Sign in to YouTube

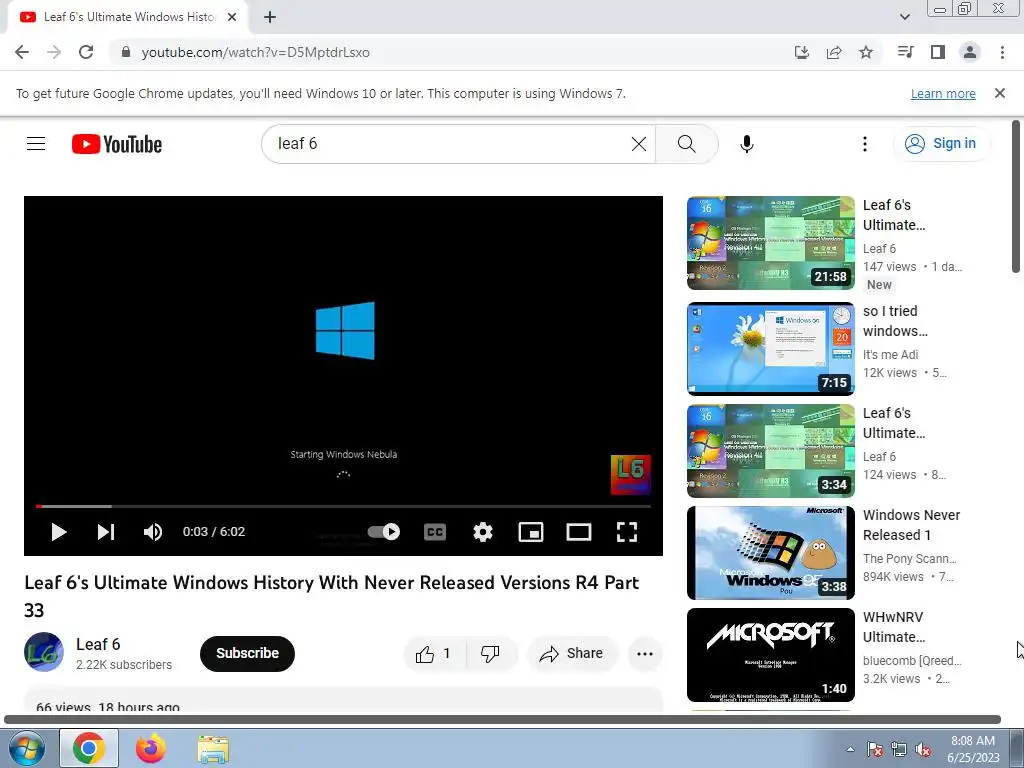941,144
